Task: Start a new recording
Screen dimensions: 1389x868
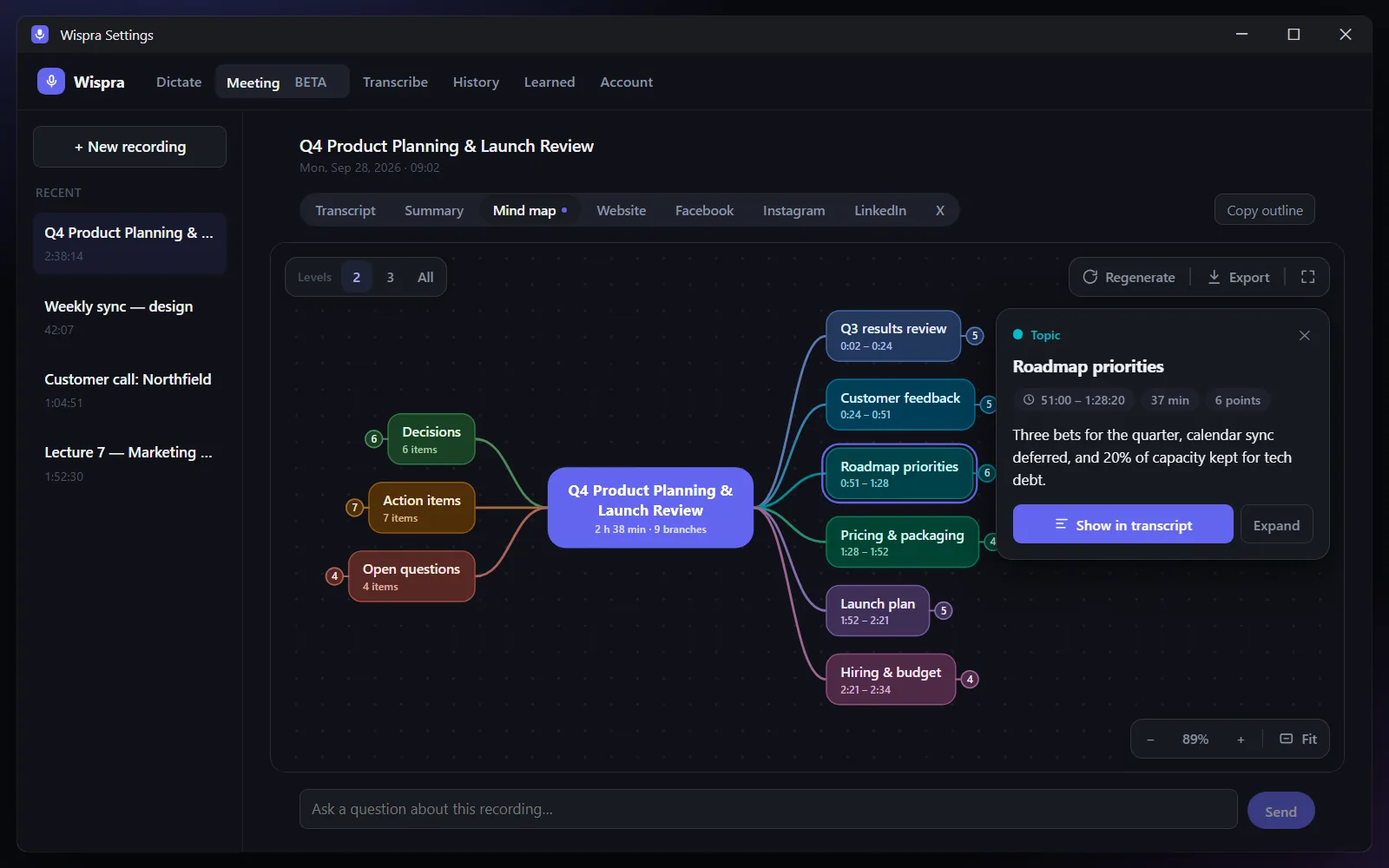Action: coord(129,147)
